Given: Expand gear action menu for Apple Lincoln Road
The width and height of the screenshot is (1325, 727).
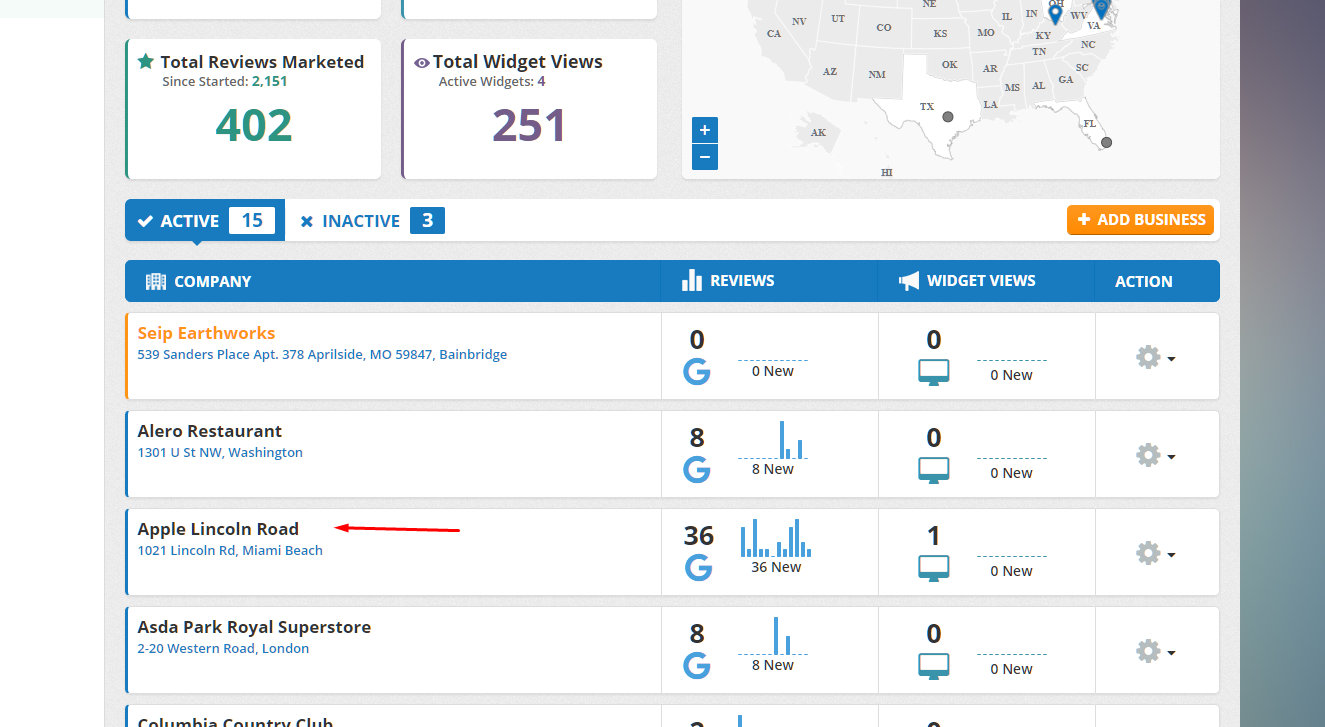Looking at the screenshot, I should (1155, 553).
